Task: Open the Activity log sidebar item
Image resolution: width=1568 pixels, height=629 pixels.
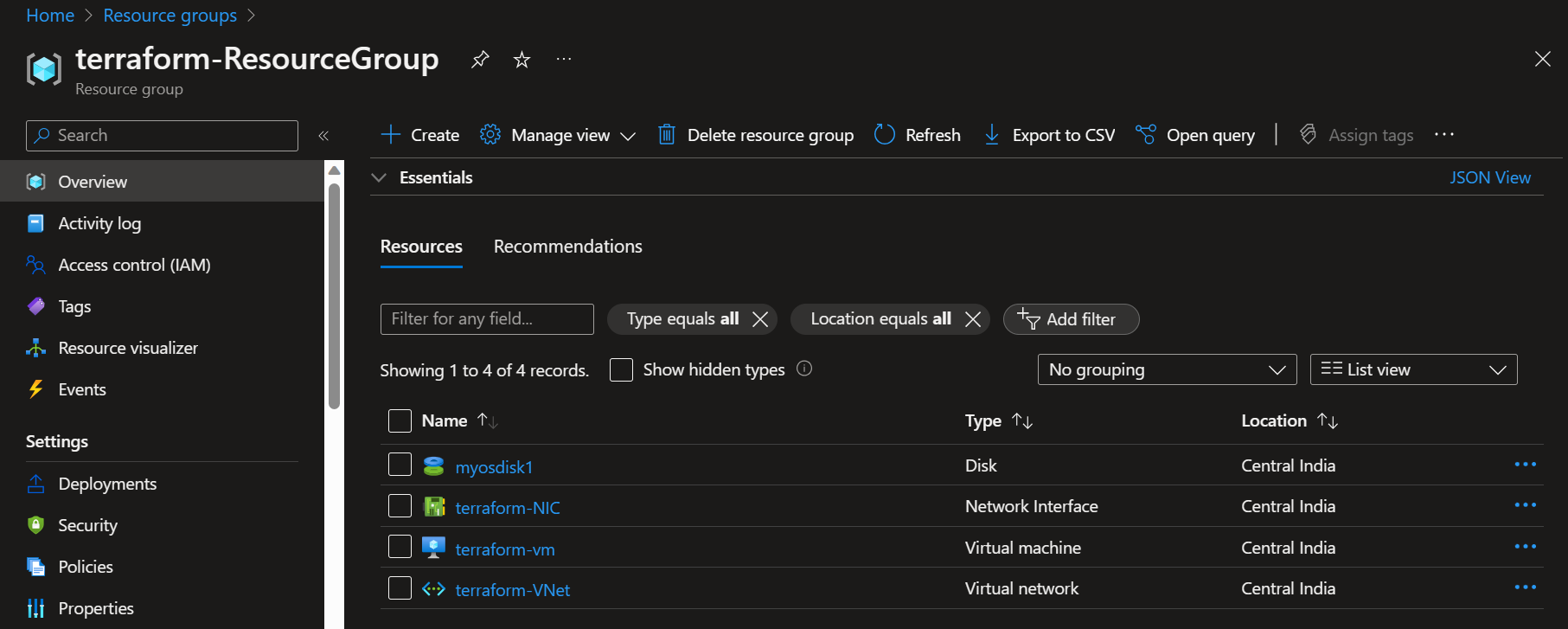Action: (x=99, y=223)
